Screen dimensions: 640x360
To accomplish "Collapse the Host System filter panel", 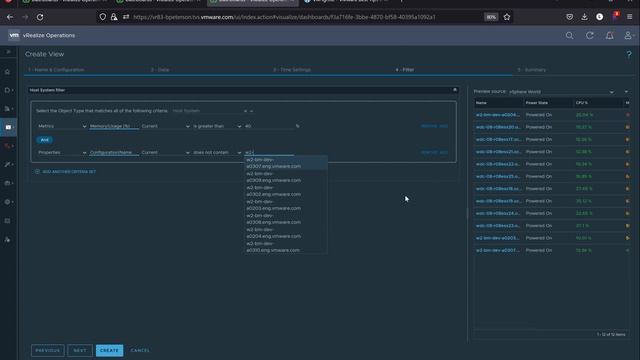I will [455, 90].
